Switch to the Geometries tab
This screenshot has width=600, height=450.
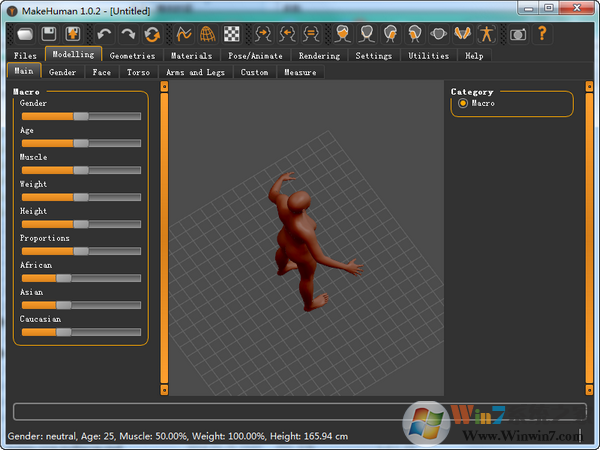[x=133, y=56]
